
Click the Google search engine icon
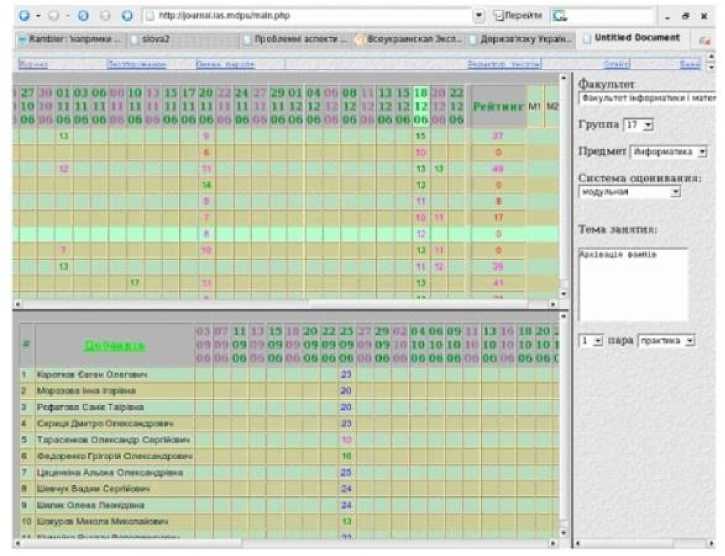pos(559,16)
